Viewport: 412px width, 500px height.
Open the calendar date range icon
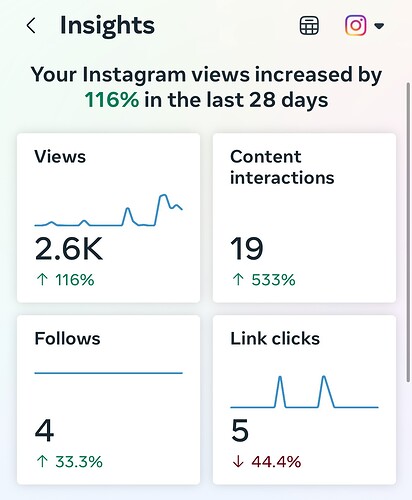pos(309,26)
